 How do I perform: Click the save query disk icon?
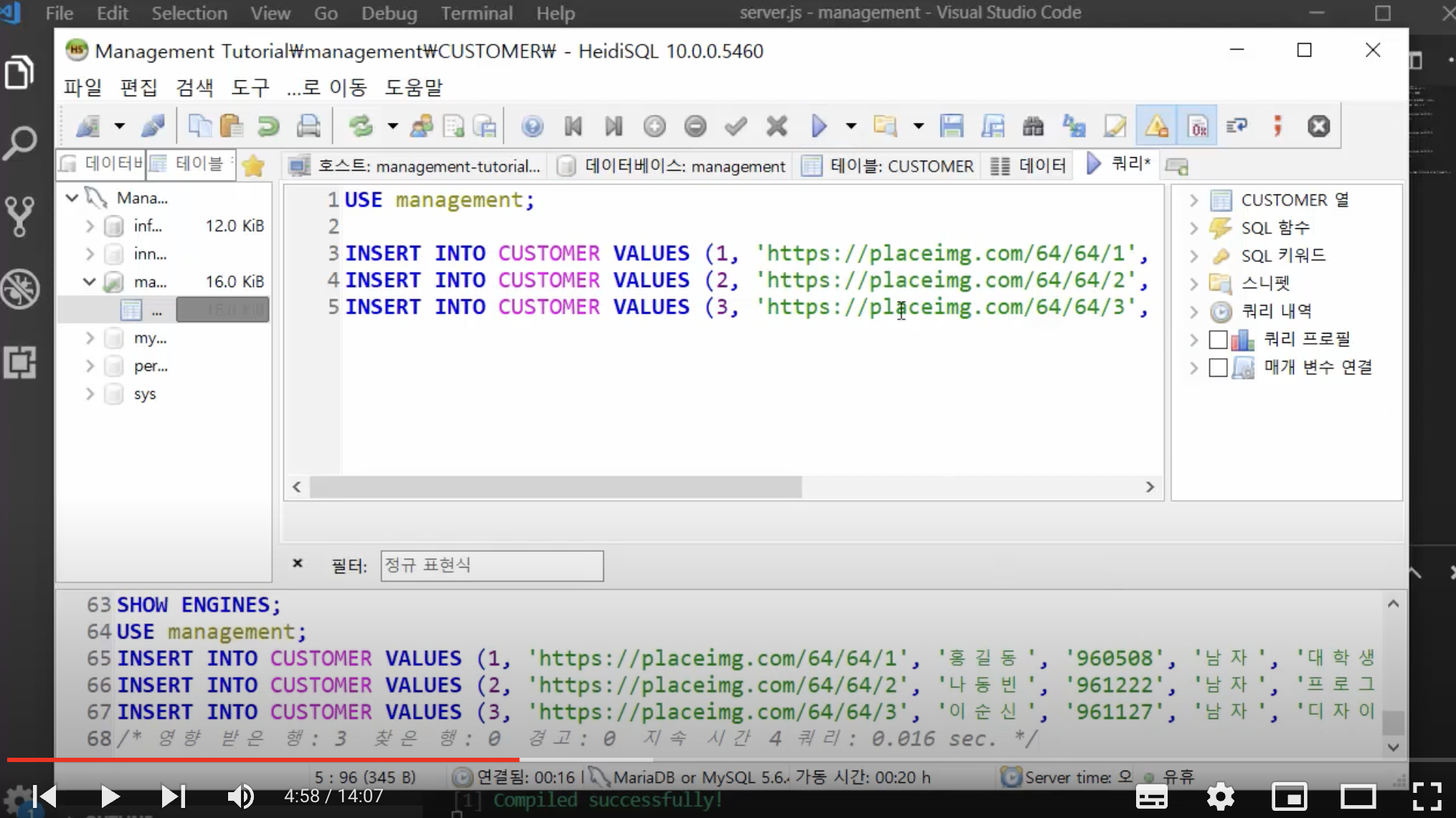click(952, 126)
